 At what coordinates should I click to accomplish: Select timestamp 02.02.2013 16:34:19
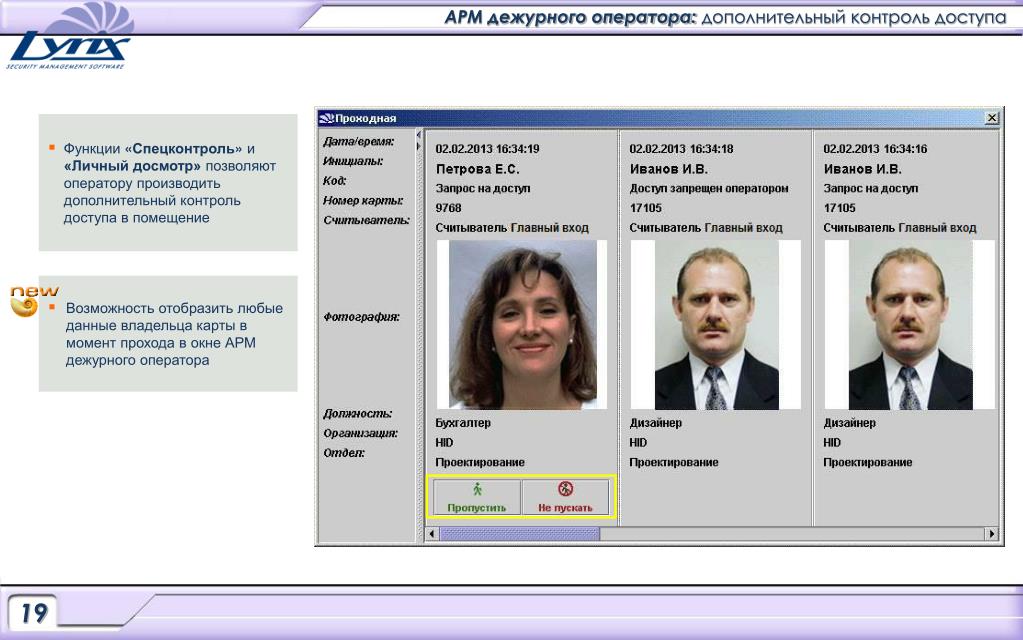[487, 149]
